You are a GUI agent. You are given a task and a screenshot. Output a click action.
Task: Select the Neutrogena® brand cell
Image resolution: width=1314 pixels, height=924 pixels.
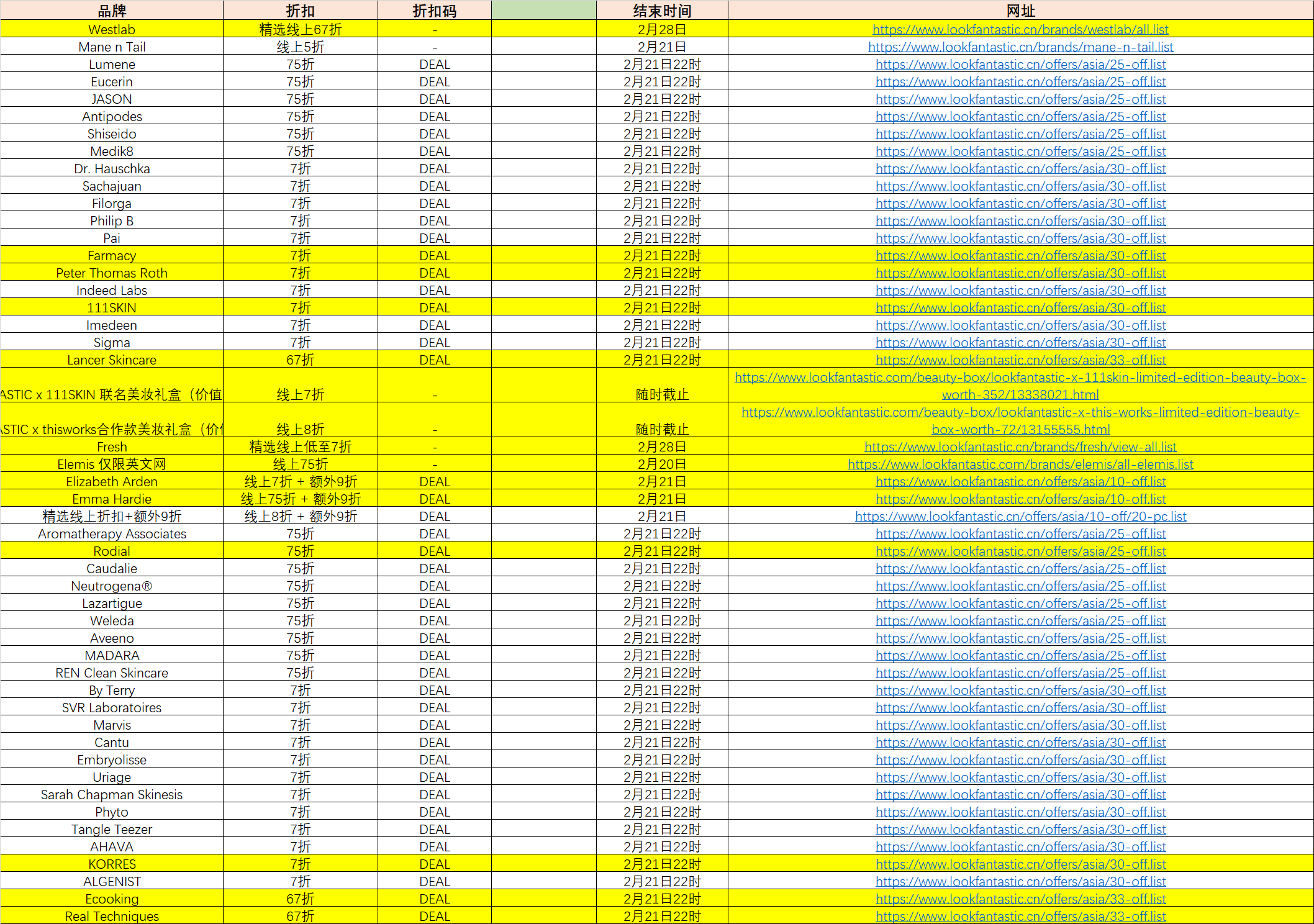pyautogui.click(x=112, y=586)
